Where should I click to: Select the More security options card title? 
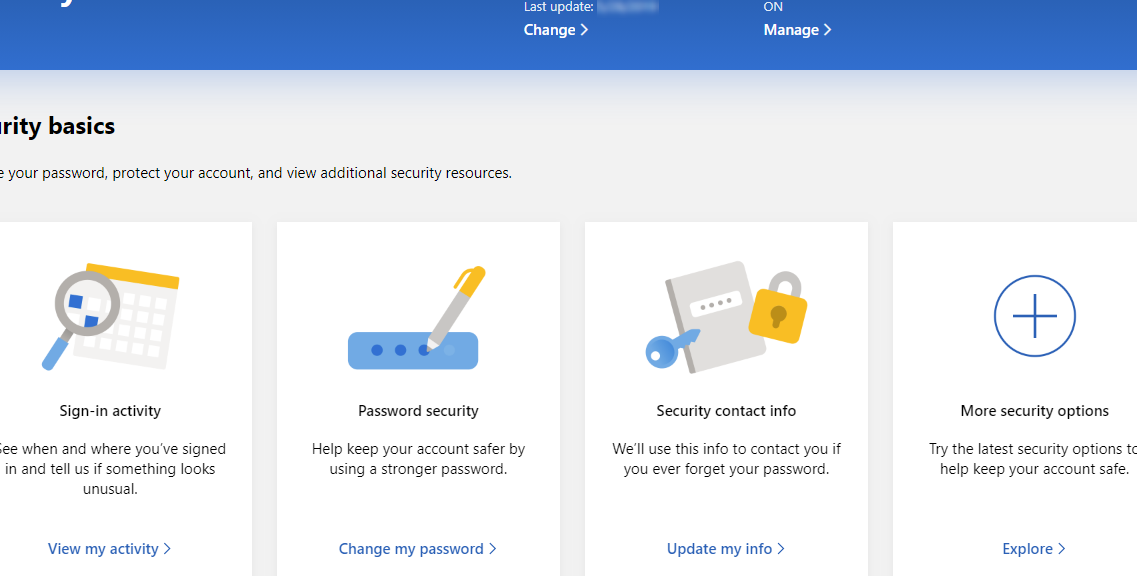[1034, 411]
